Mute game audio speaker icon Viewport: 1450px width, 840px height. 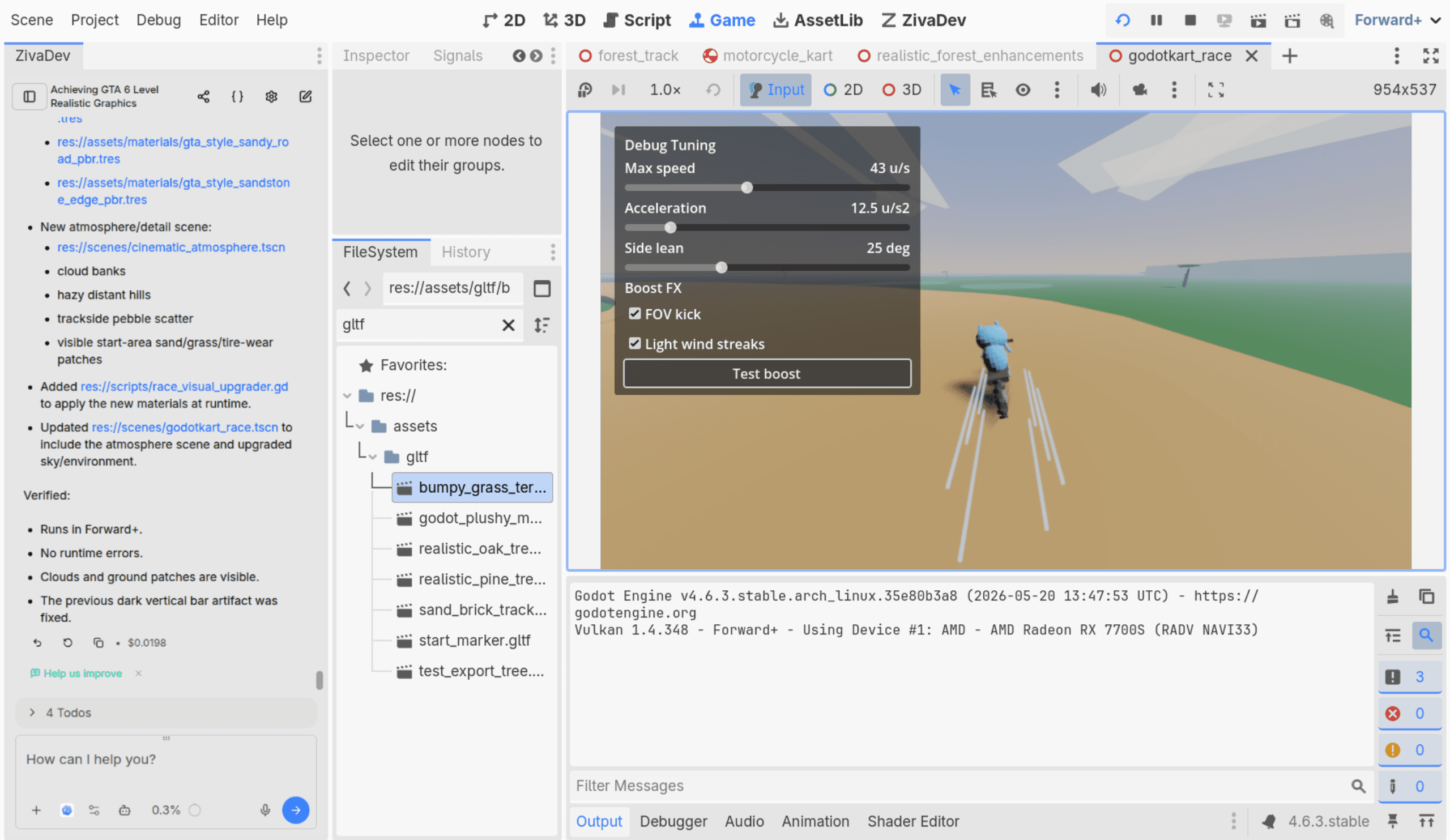(x=1098, y=89)
